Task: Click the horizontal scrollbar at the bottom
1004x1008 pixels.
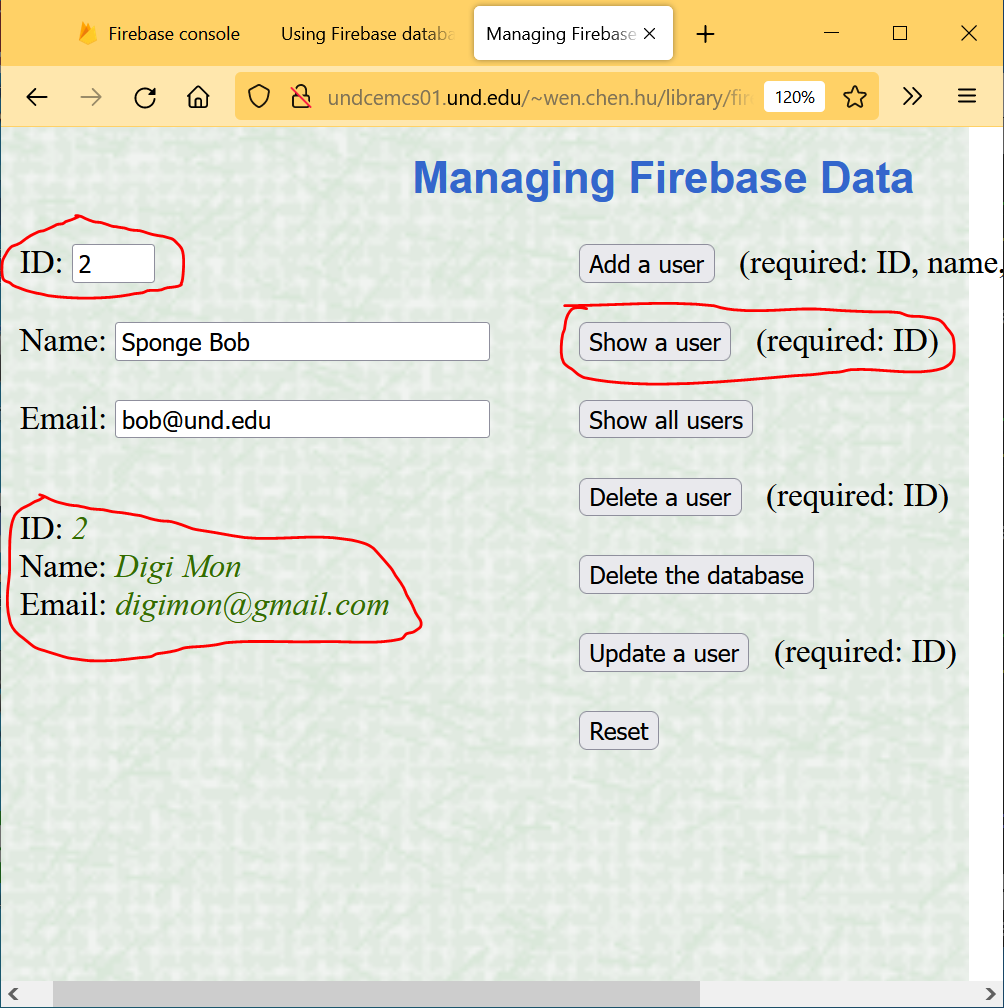Action: click(376, 993)
